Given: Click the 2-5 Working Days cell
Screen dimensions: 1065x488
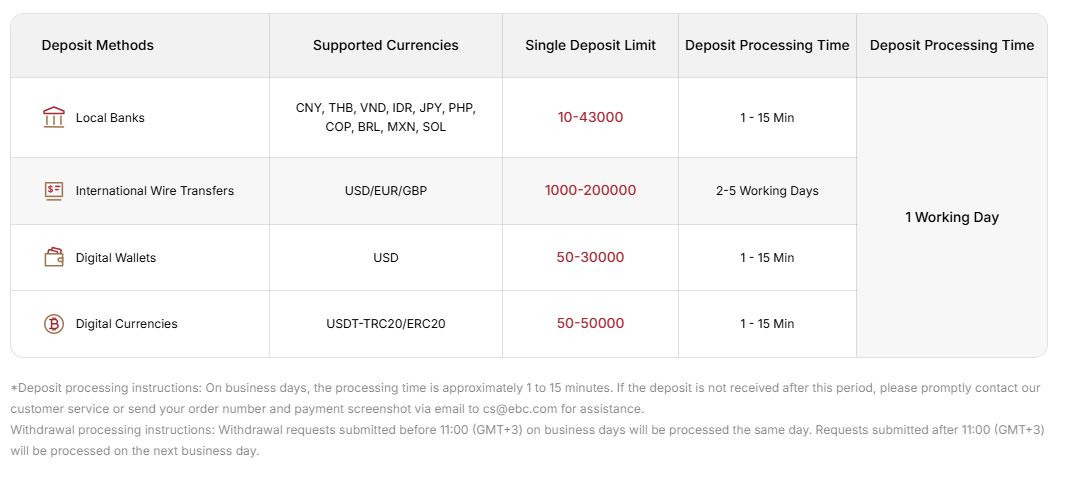Looking at the screenshot, I should (x=767, y=190).
